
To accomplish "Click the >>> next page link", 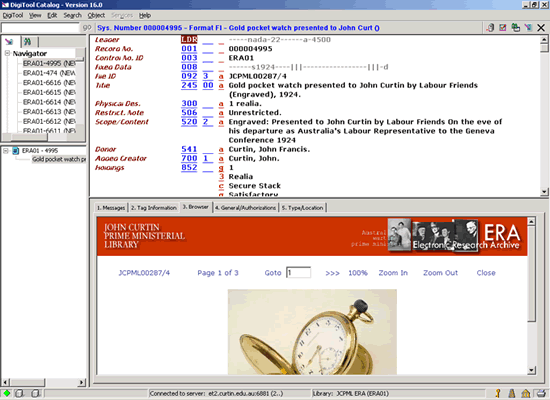I will [x=332, y=273].
